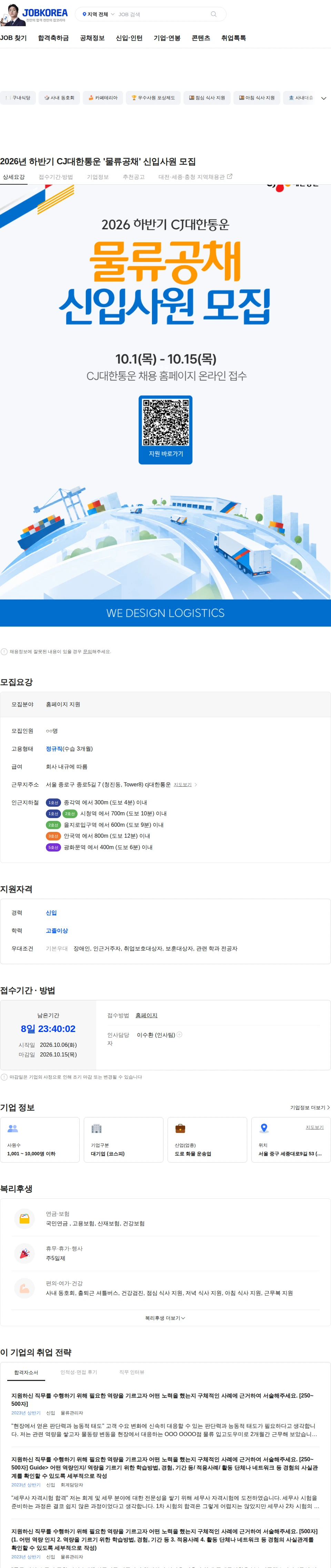331x1568 pixels.
Task: Open the 합격축하금 menu
Action: click(x=54, y=38)
